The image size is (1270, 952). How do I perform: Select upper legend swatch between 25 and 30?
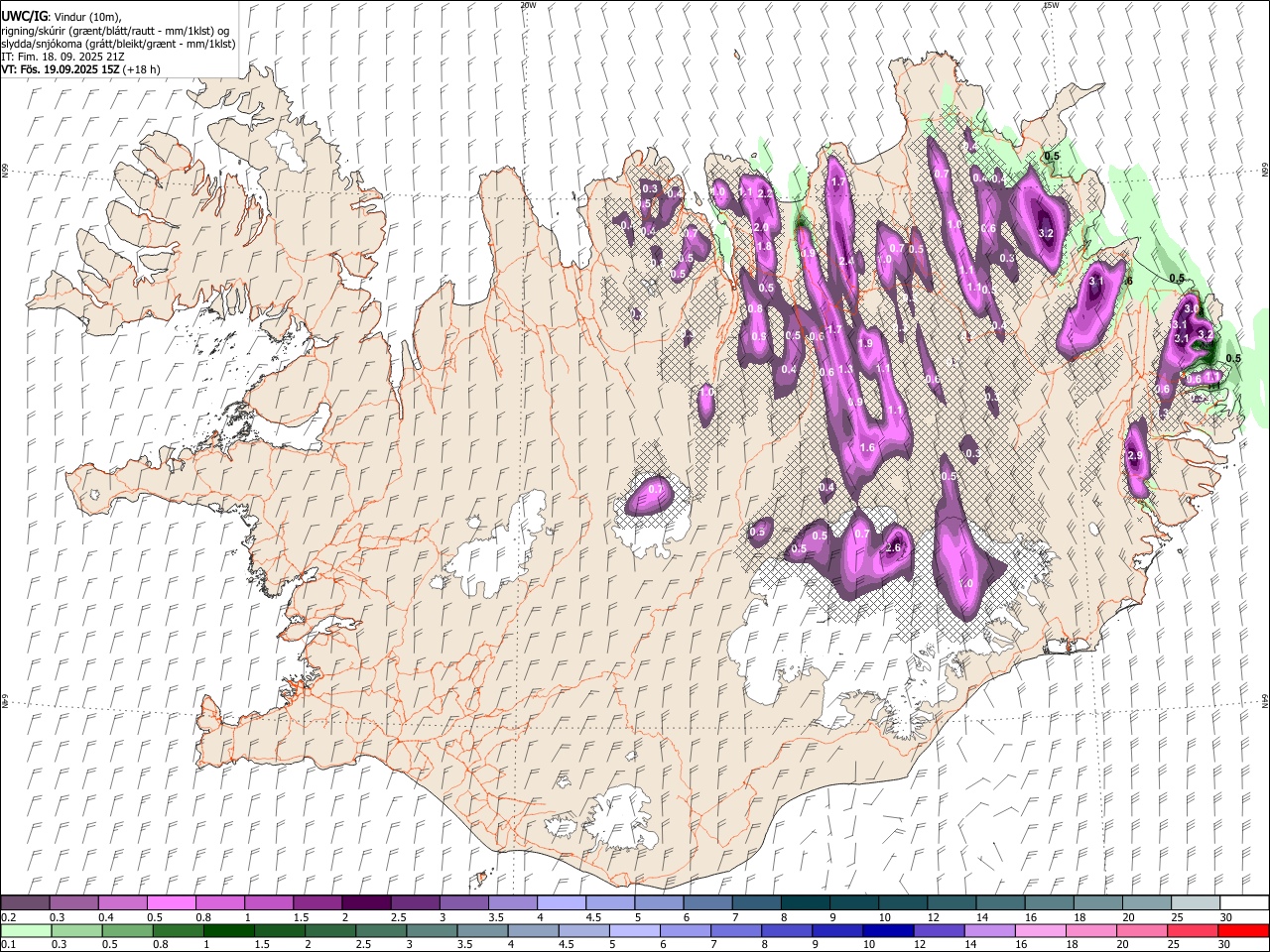pyautogui.click(x=1196, y=902)
